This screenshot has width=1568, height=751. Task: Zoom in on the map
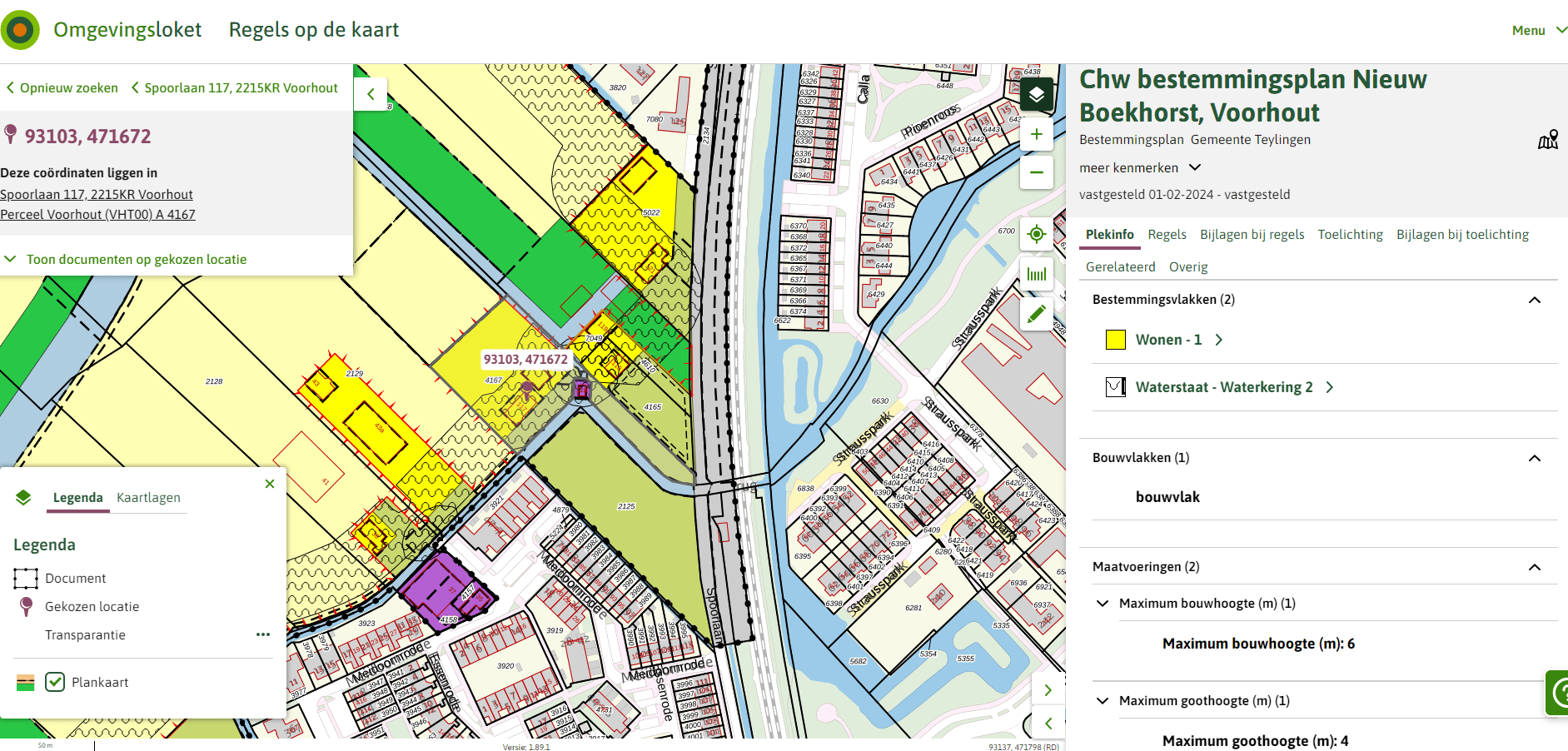(1036, 134)
